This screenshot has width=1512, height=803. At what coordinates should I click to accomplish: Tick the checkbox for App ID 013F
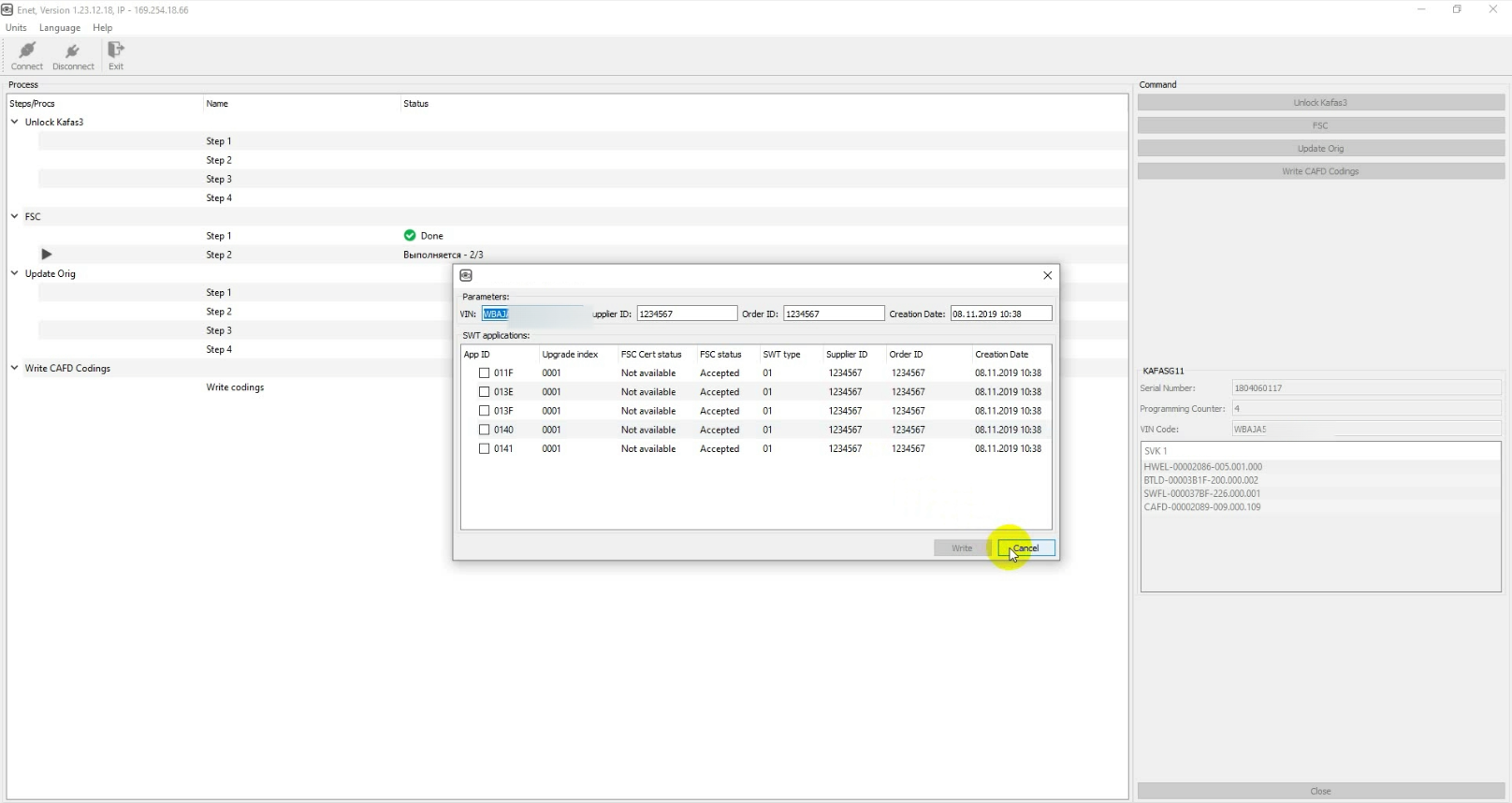coord(484,410)
